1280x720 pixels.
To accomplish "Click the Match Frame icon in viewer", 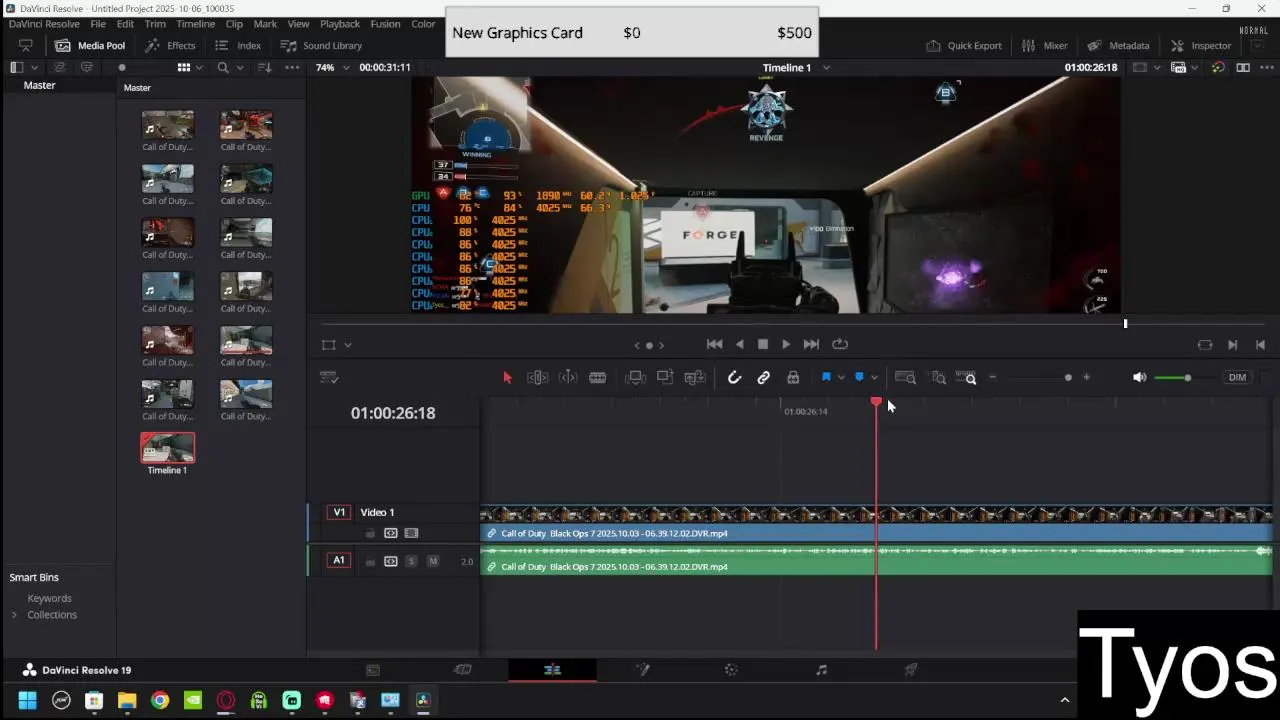I will (x=1205, y=344).
